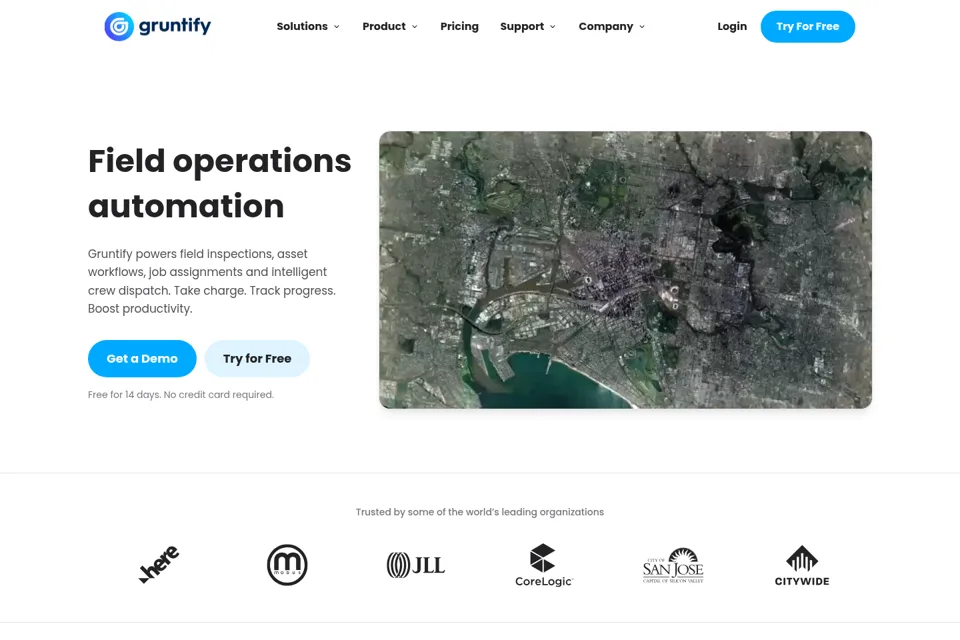This screenshot has height=640, width=960.
Task: Click the CoreLogic logo
Action: click(x=544, y=565)
